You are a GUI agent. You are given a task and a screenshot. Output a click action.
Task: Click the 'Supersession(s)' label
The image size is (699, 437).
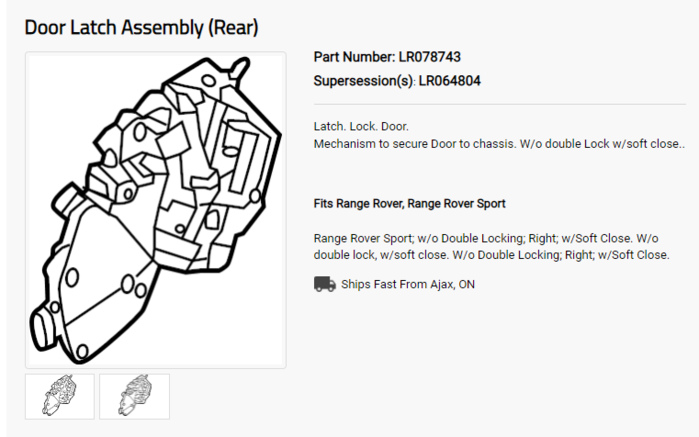point(363,81)
